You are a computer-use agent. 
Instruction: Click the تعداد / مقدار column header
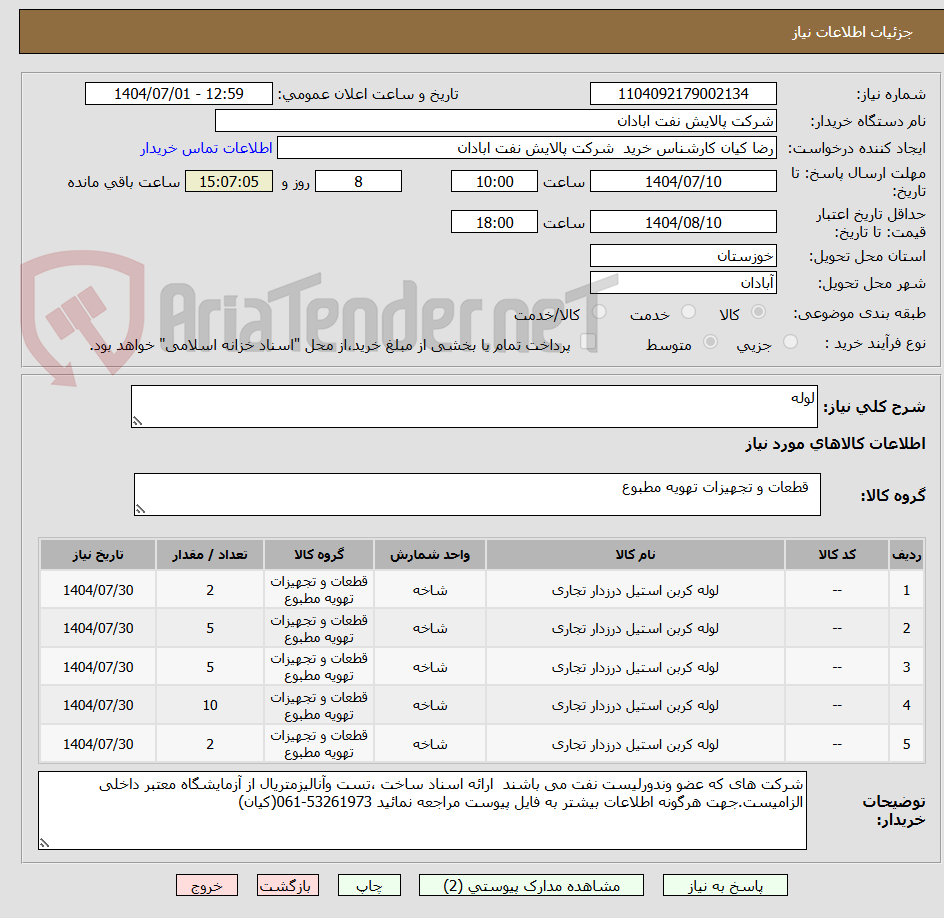click(x=210, y=554)
